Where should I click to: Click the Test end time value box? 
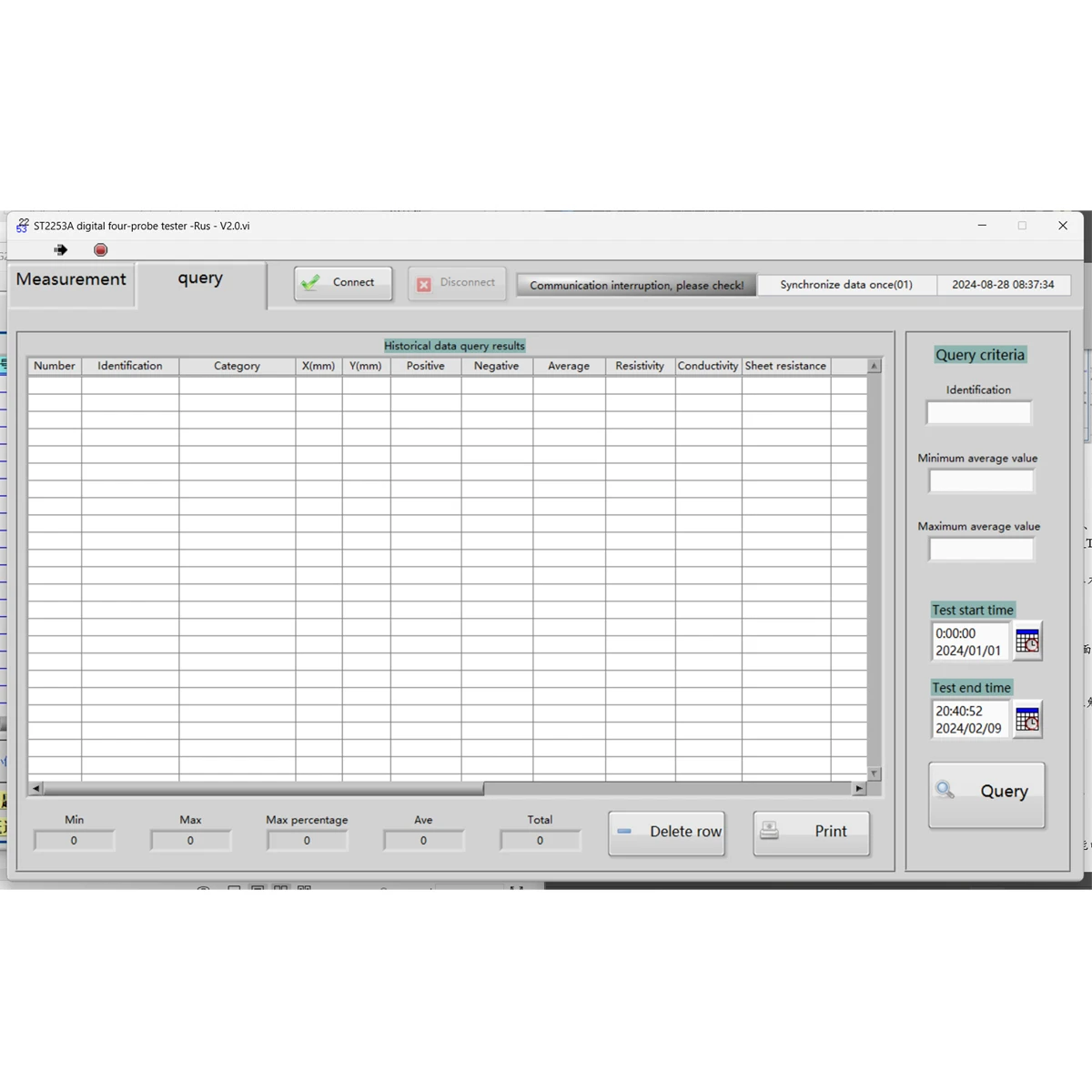coord(970,720)
